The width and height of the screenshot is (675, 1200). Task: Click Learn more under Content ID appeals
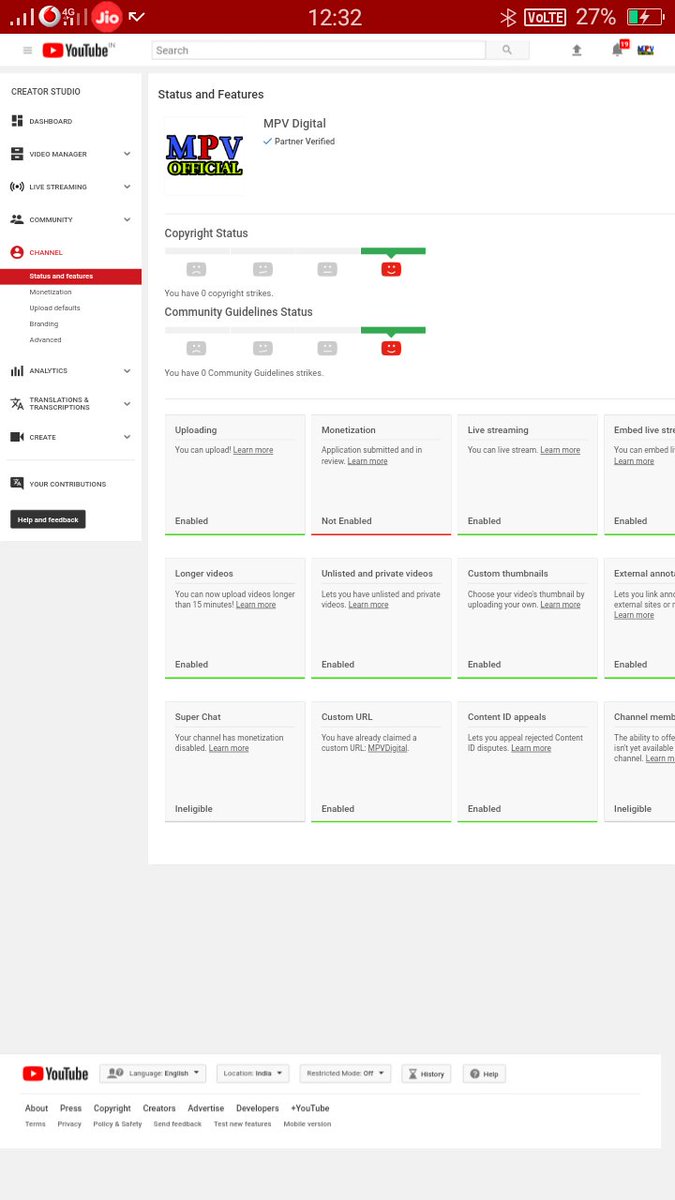coord(531,748)
